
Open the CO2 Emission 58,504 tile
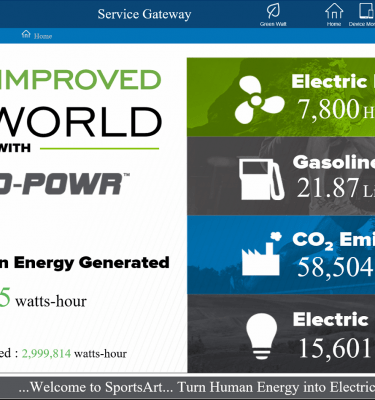click(x=281, y=255)
